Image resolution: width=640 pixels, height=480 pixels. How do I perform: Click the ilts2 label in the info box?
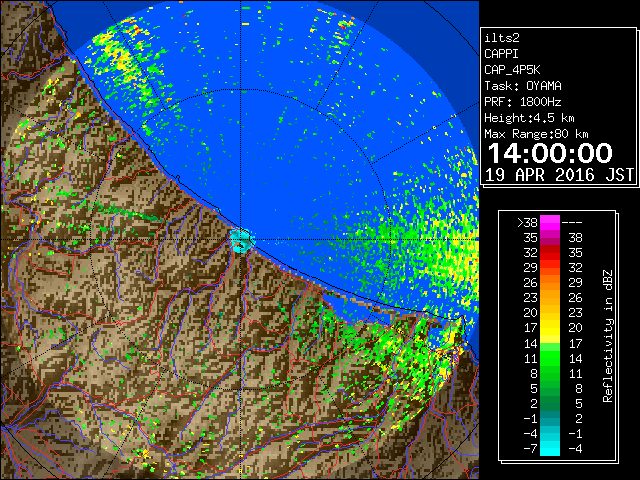coord(502,38)
